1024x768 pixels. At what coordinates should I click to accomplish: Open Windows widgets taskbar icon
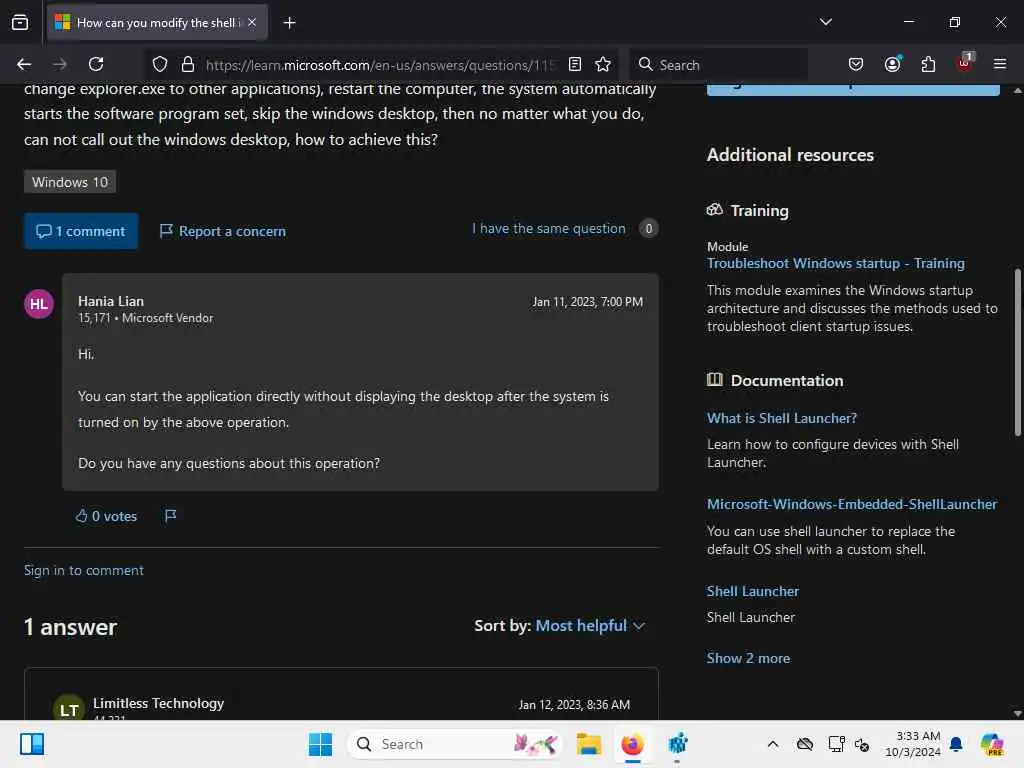(32, 744)
